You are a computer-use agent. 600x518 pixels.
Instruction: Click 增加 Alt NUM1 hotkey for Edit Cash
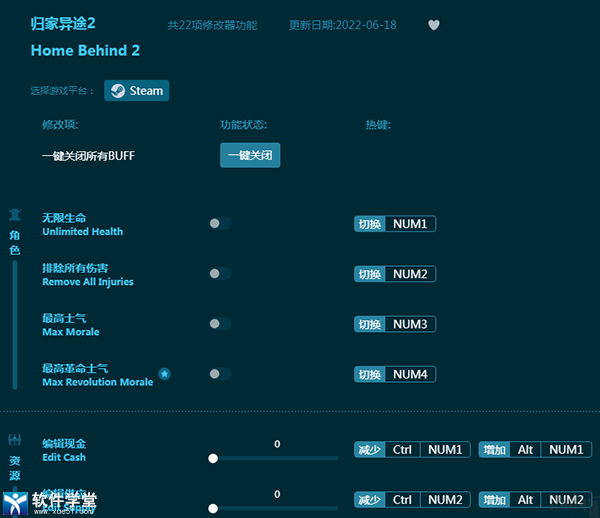(535, 450)
